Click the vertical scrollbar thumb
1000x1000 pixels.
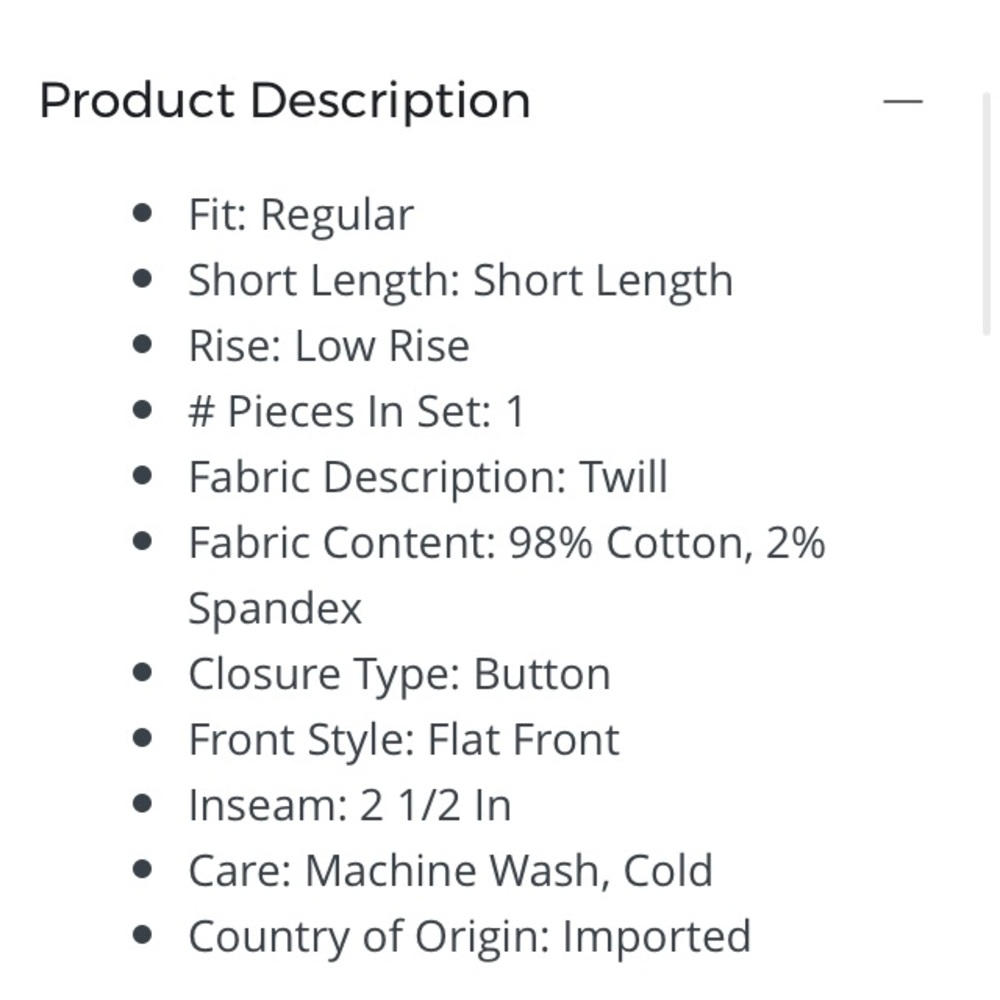click(987, 213)
